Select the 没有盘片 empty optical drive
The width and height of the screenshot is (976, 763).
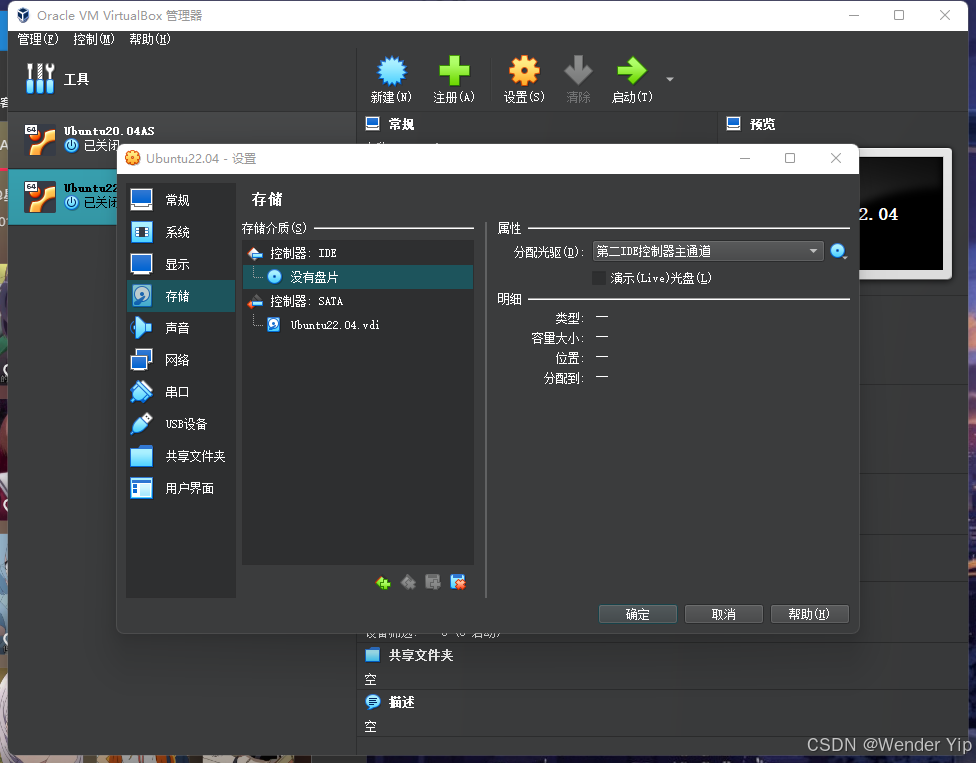358,277
